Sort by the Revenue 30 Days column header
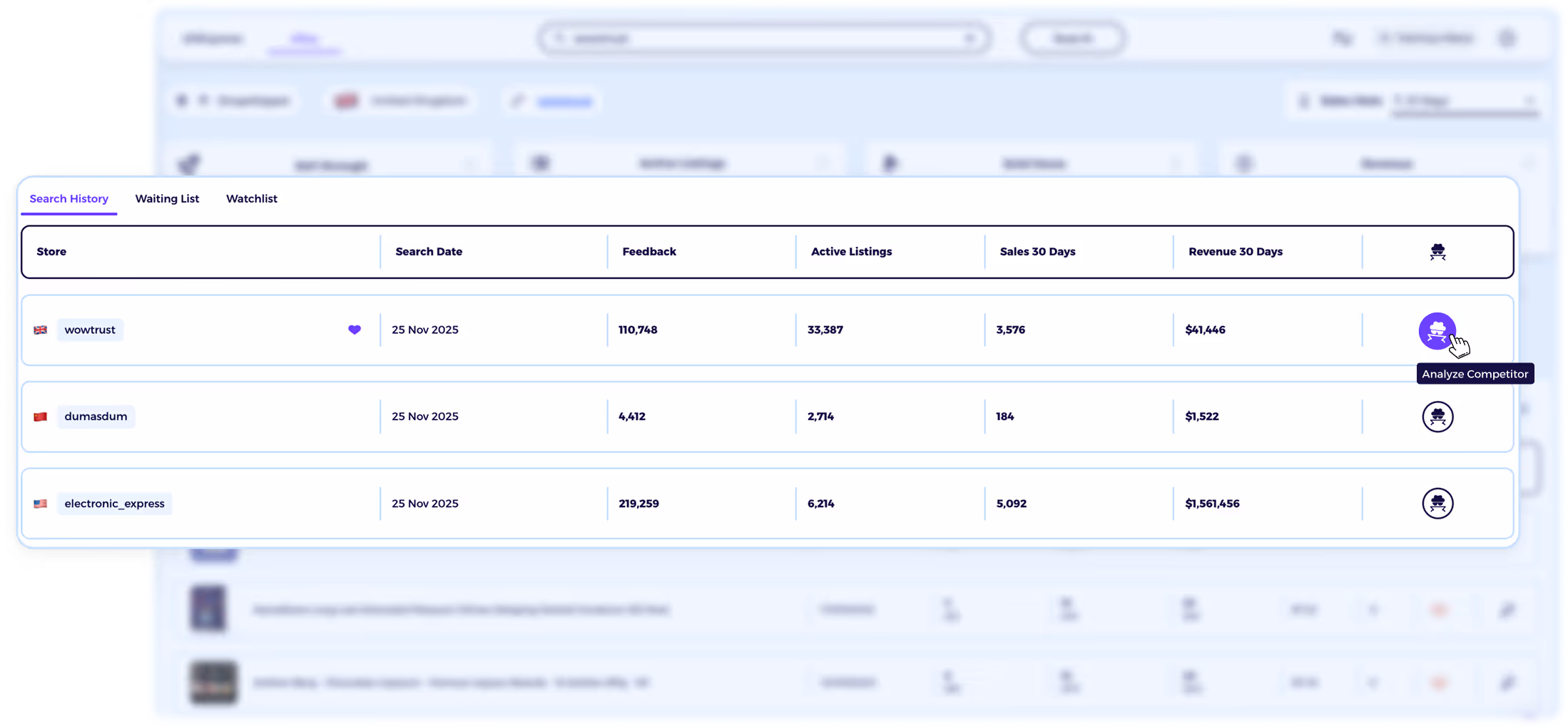Viewport: 1568px width, 727px height. tap(1236, 251)
